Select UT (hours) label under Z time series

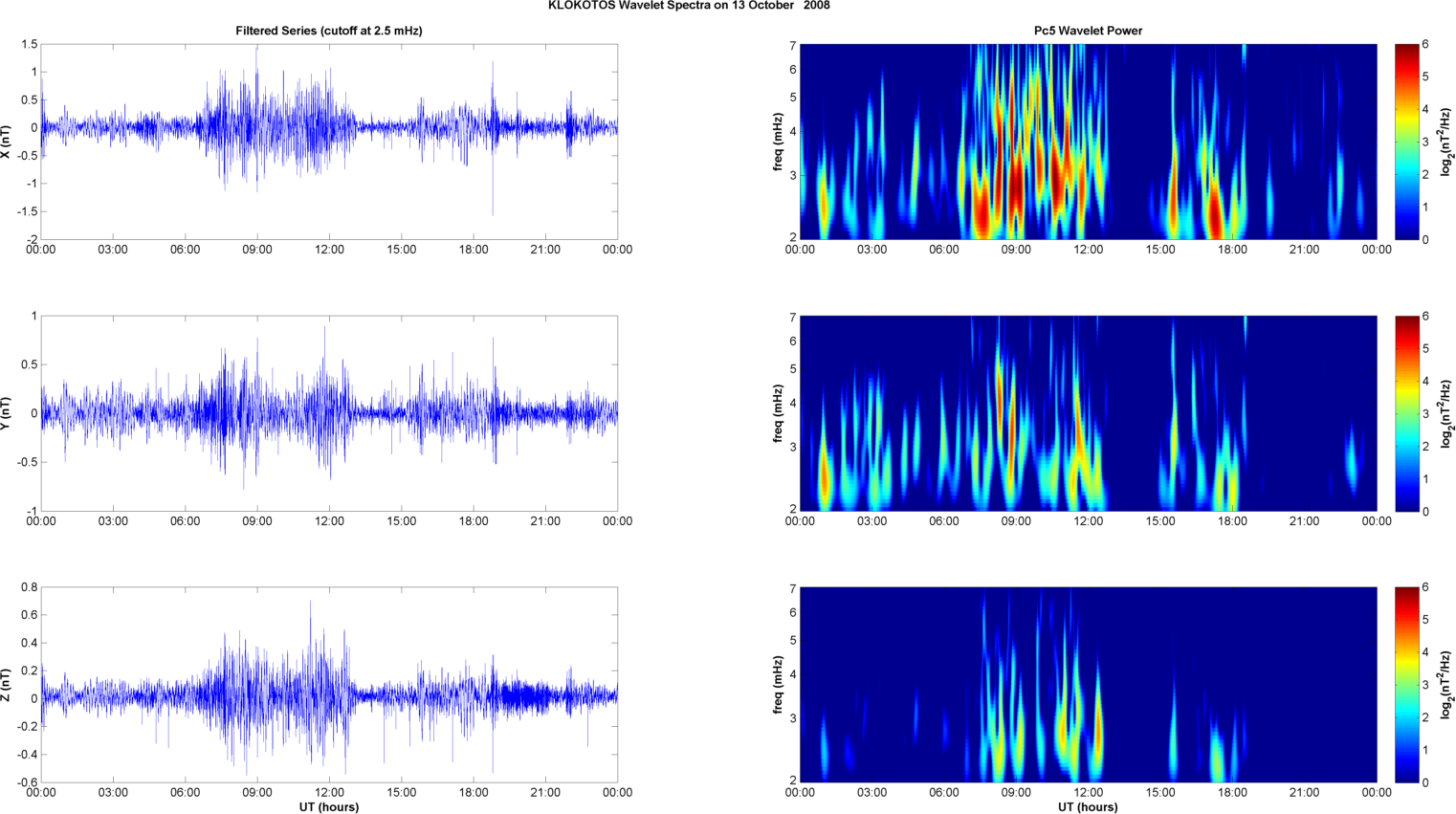pos(329,806)
